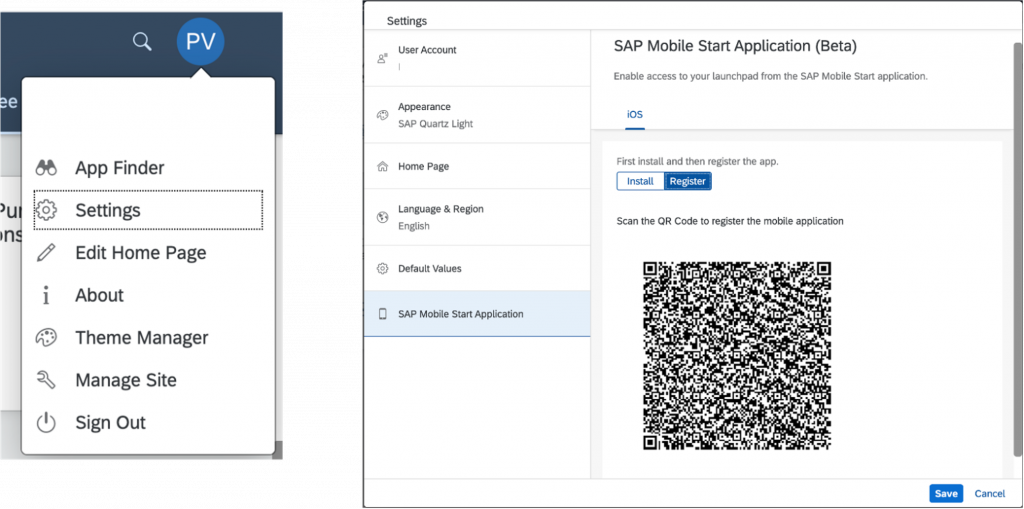The height and width of the screenshot is (509, 1024).
Task: Select the Register segmented button
Action: pyautogui.click(x=688, y=181)
